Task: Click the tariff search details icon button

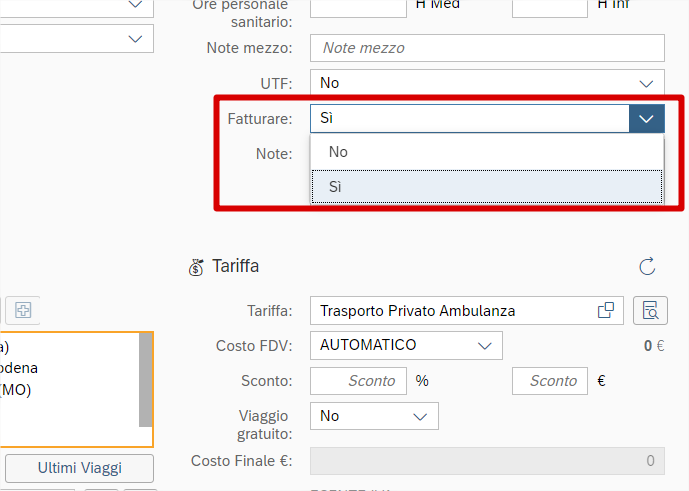Action: click(x=650, y=311)
